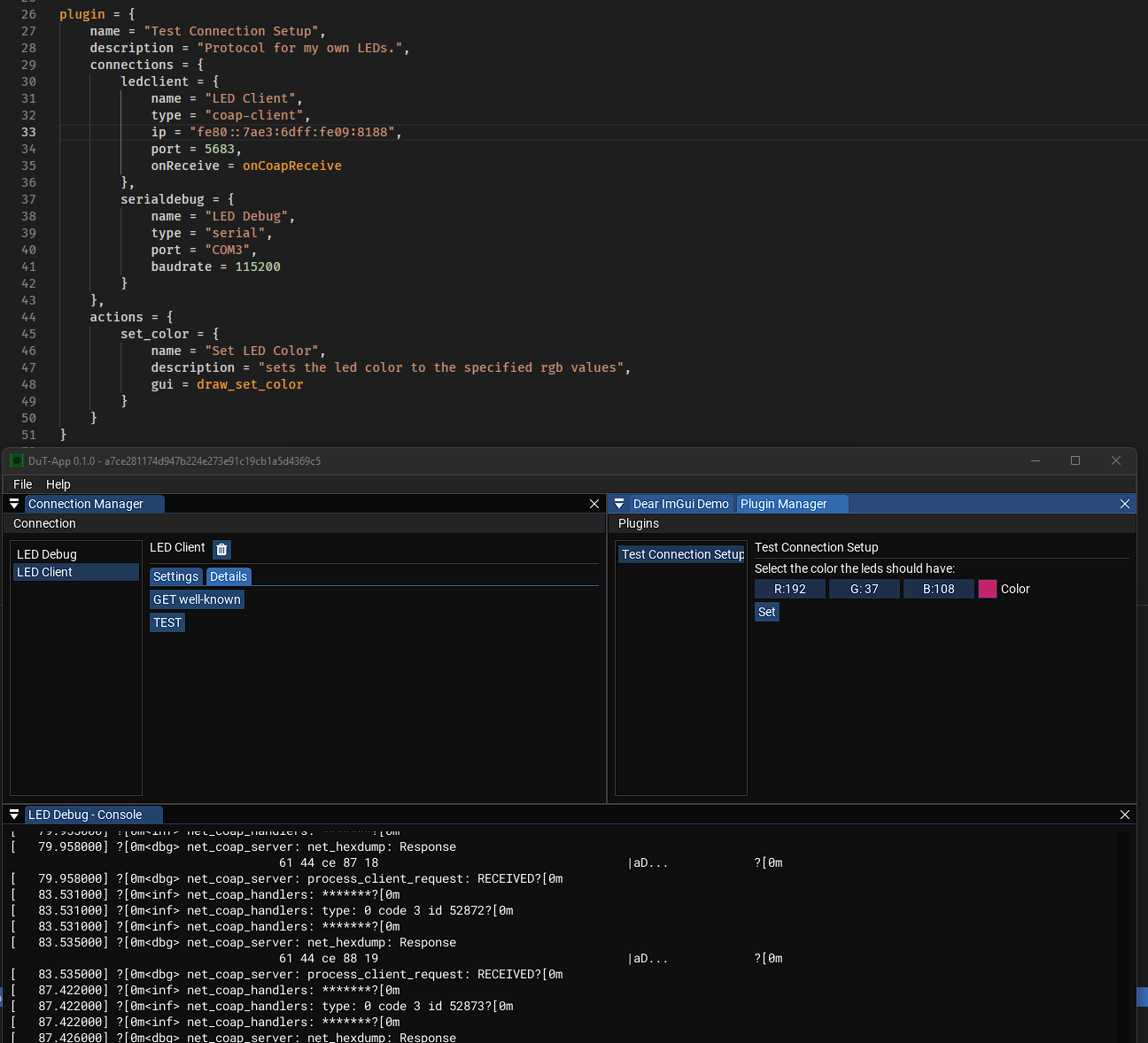Close the LED Debug Console panel

1125,815
